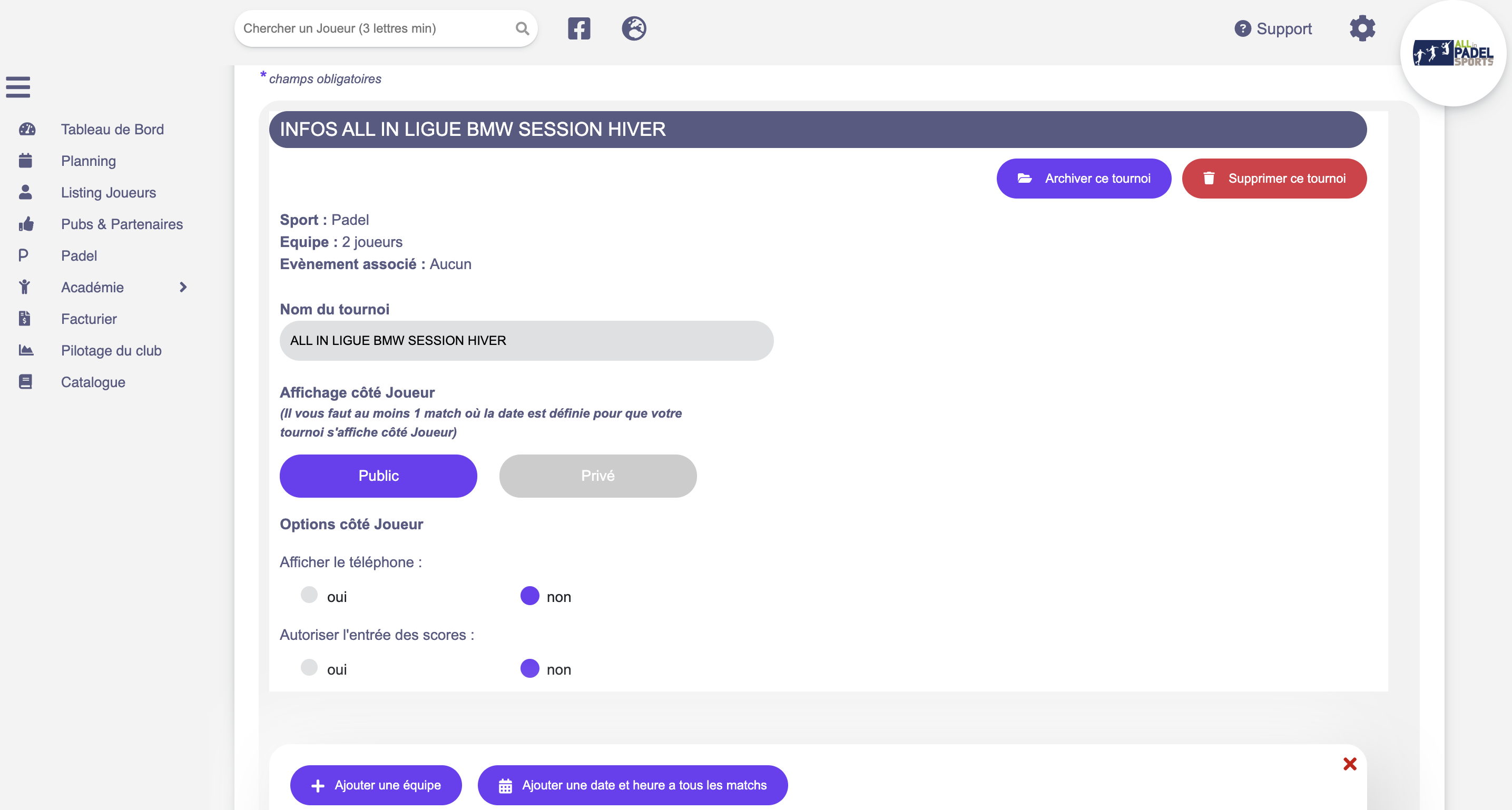Click Ajouter une équipe button

pyautogui.click(x=376, y=785)
